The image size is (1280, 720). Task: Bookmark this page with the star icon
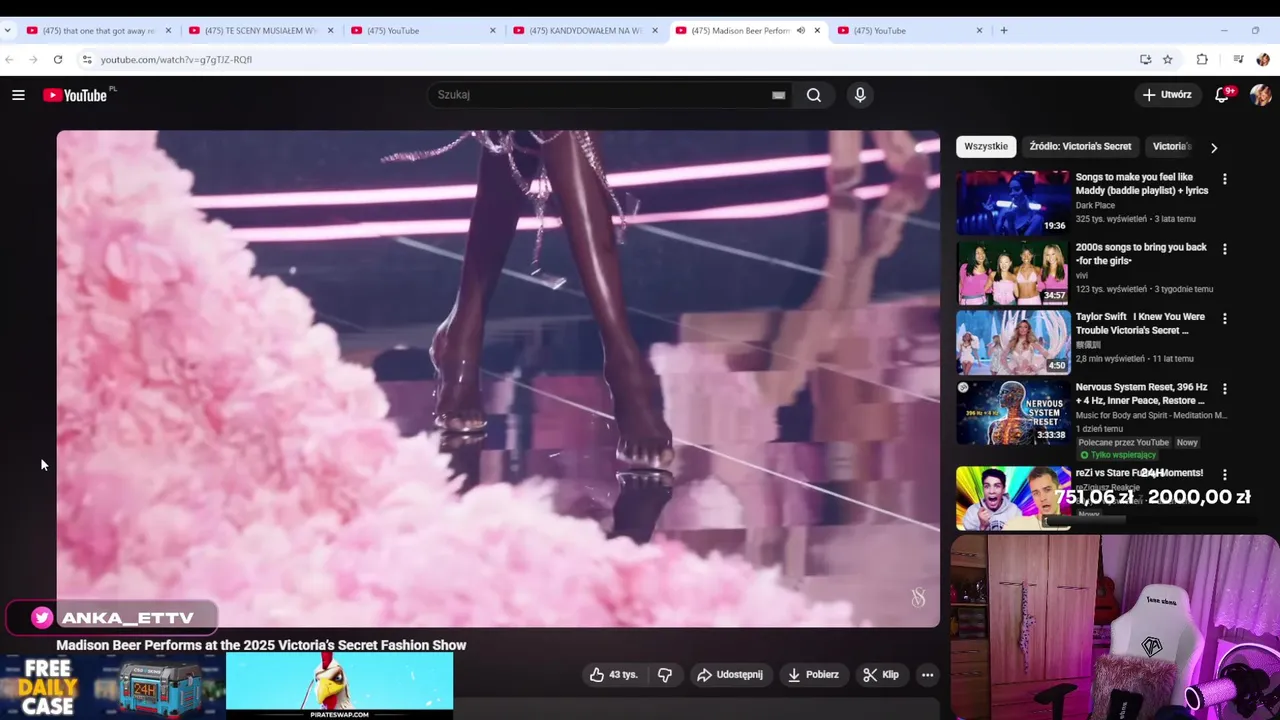[x=1168, y=60]
